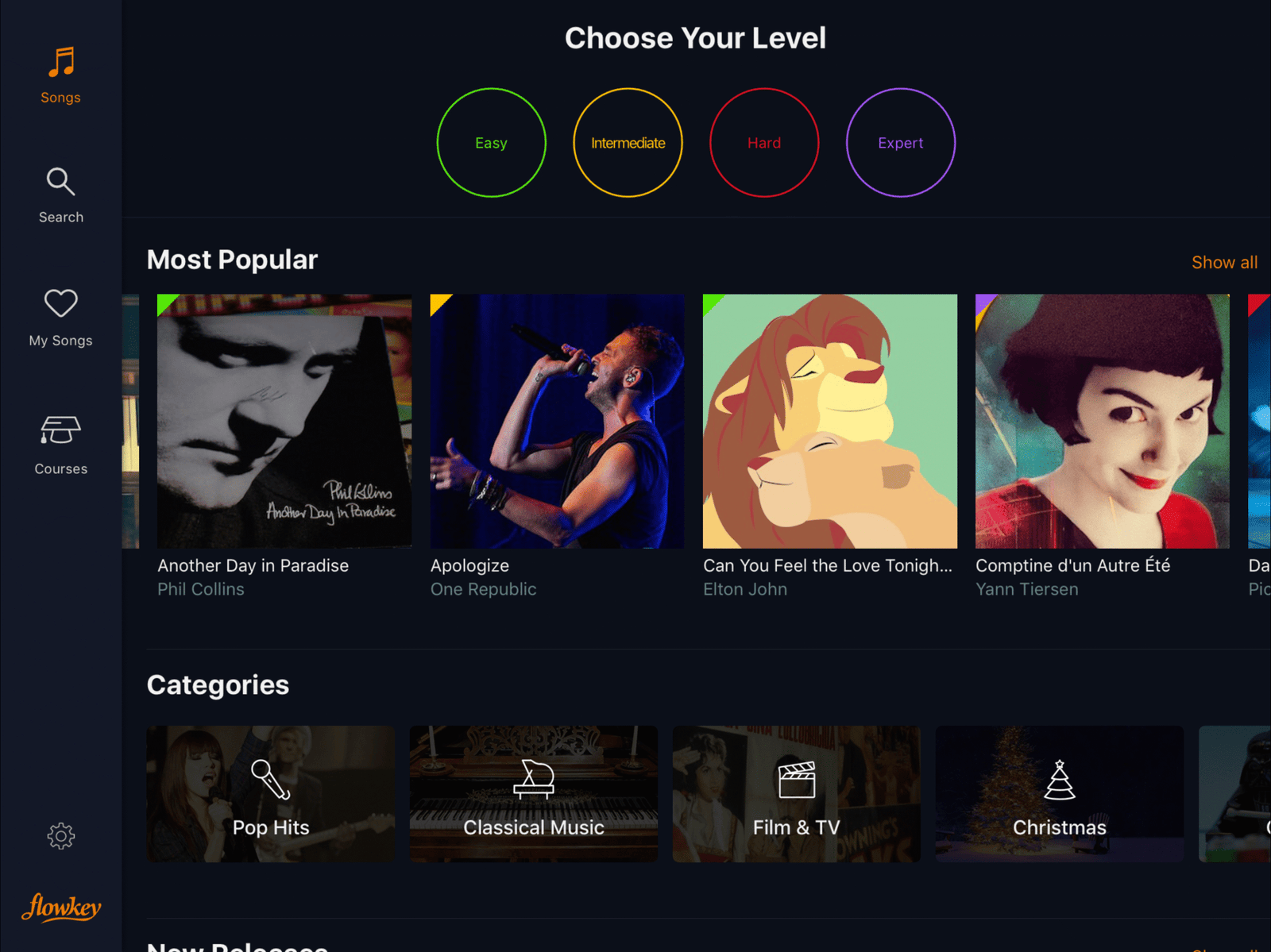Click the piano icon on Classical Music
The image size is (1271, 952).
(x=534, y=779)
